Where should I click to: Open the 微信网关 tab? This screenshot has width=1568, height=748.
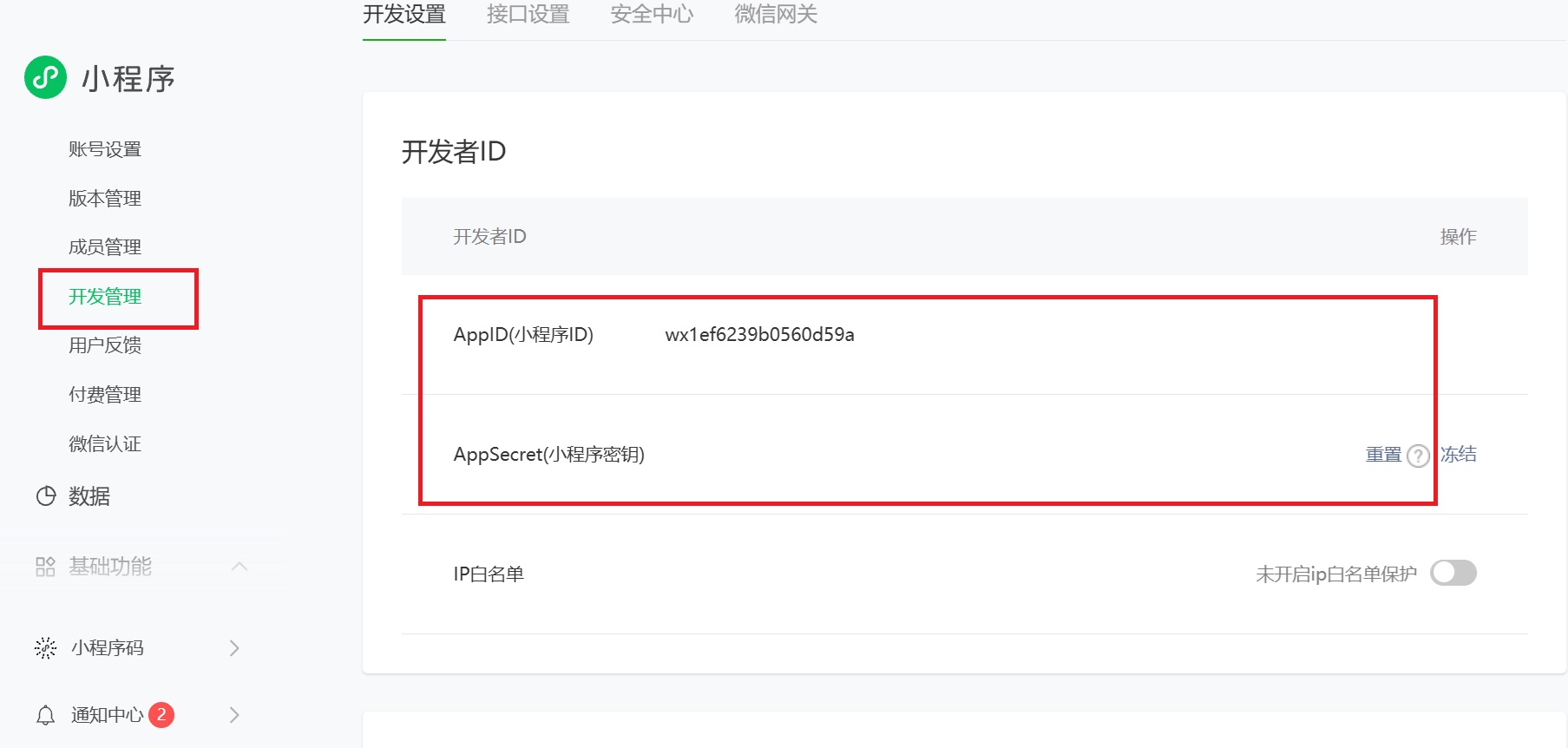click(776, 15)
